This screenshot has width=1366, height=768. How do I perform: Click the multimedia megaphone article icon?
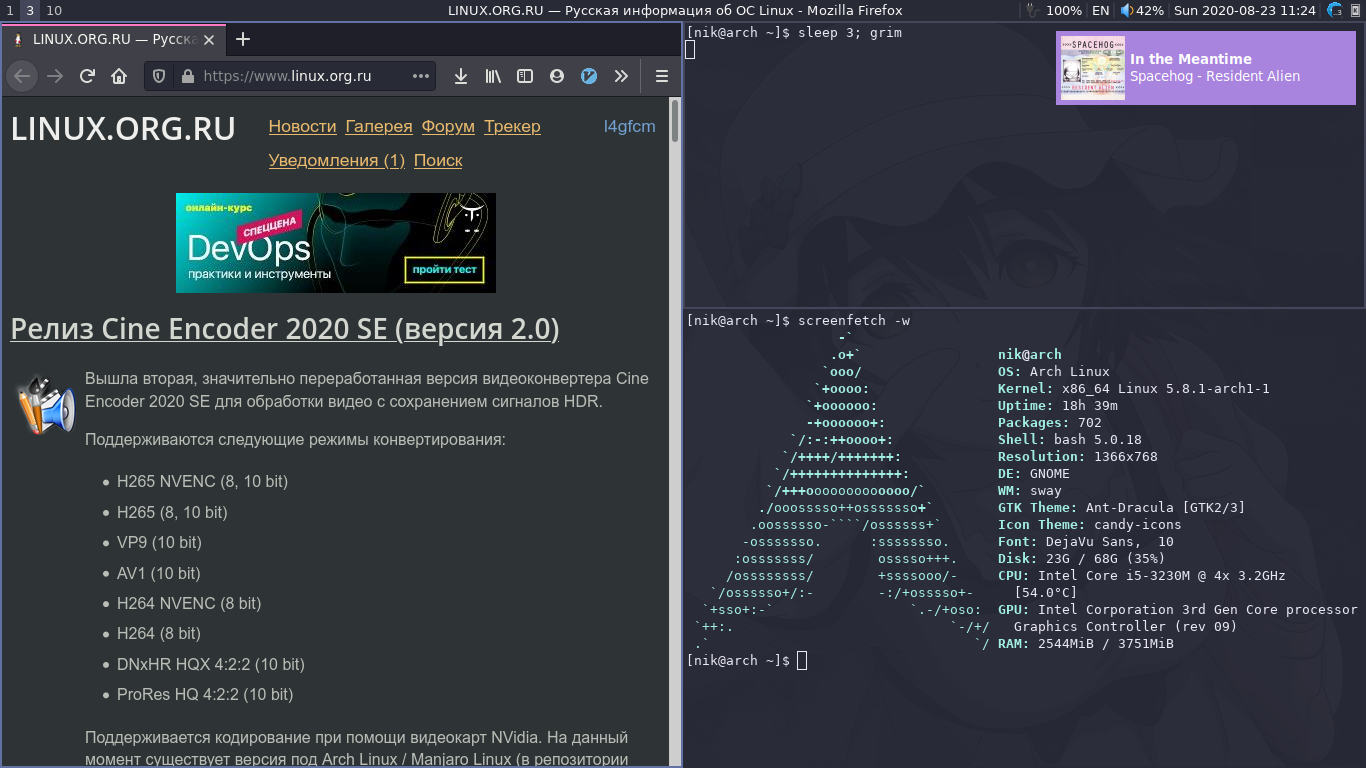pyautogui.click(x=46, y=405)
